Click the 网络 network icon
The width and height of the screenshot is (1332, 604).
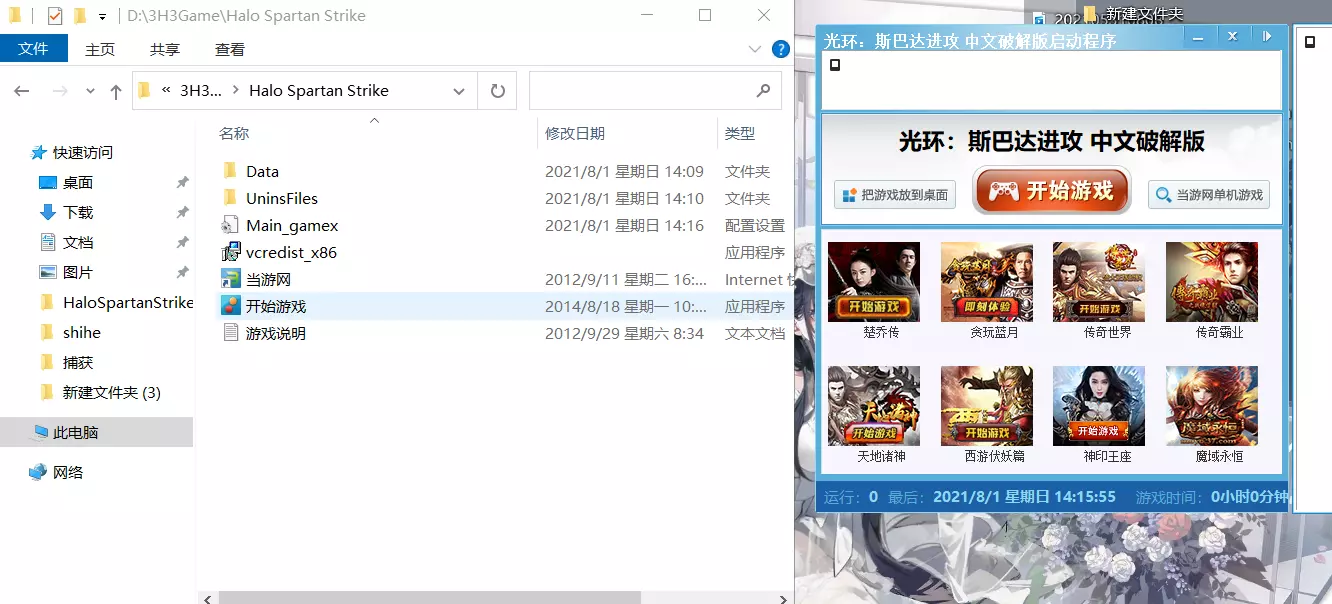pyautogui.click(x=38, y=472)
